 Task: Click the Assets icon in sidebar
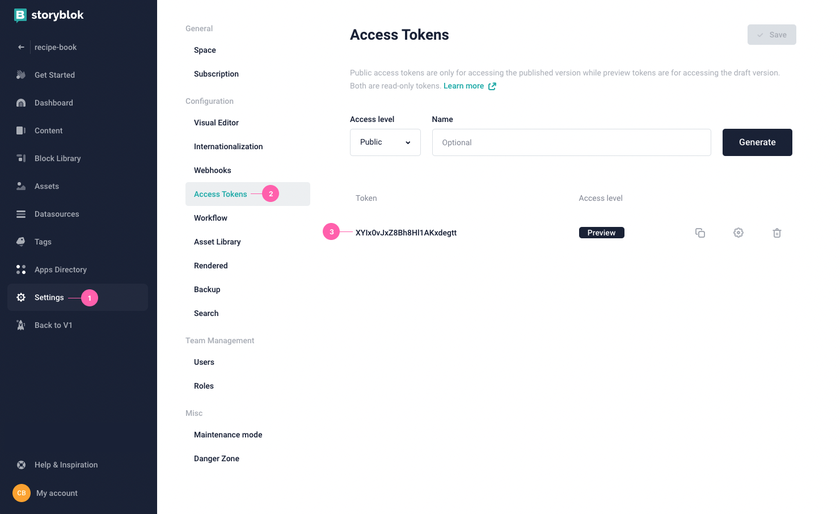point(21,186)
